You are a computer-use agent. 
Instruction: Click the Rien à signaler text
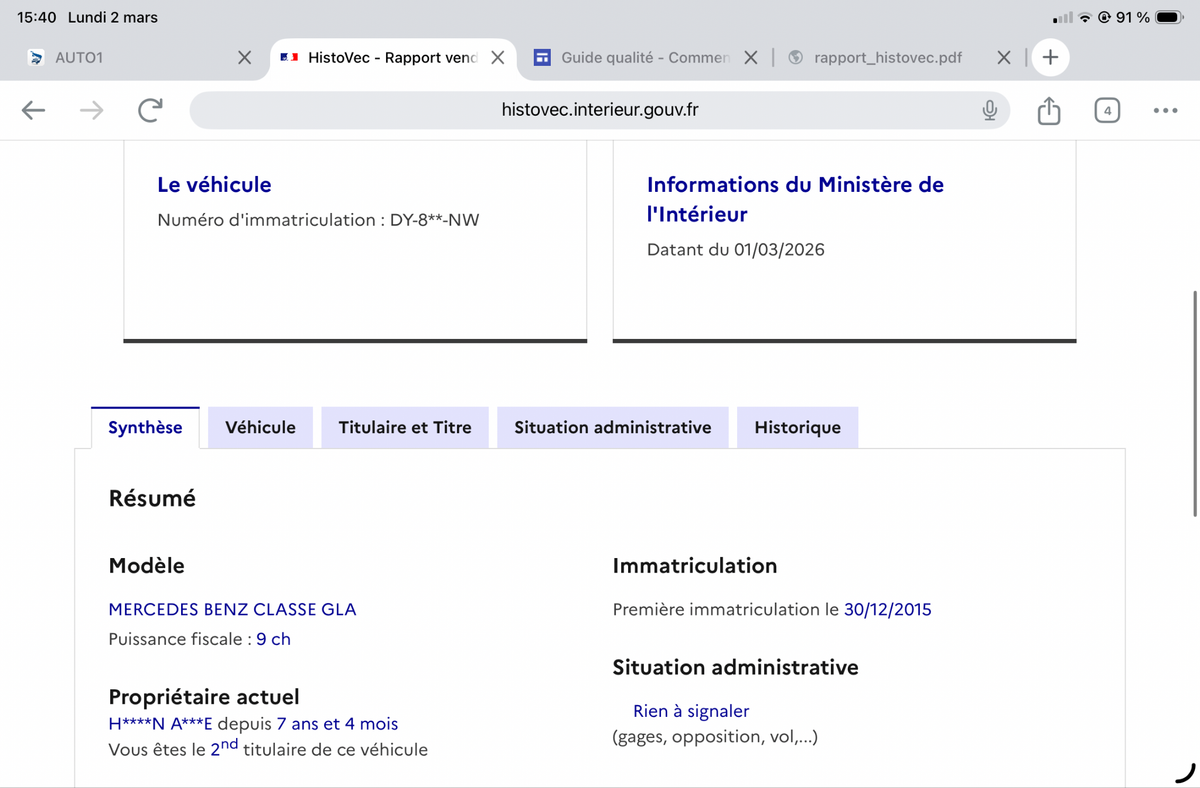pyautogui.click(x=691, y=711)
